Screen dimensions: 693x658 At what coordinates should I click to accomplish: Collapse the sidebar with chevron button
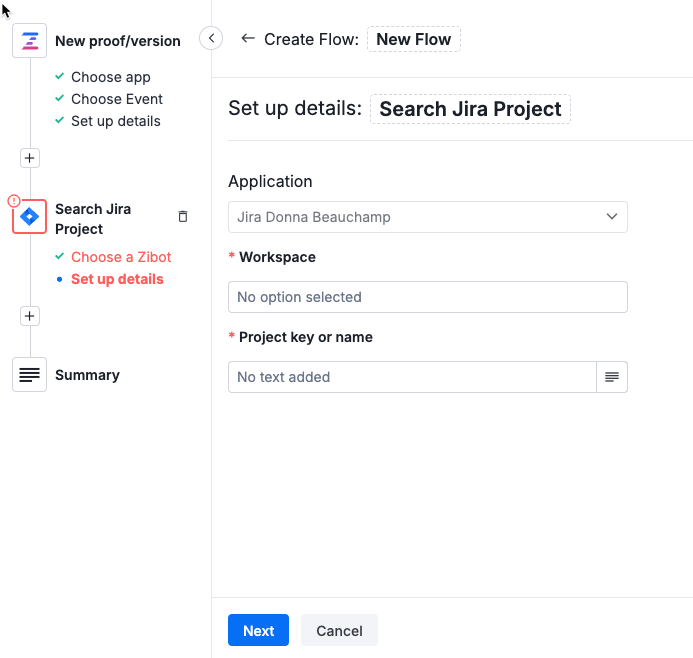point(211,38)
